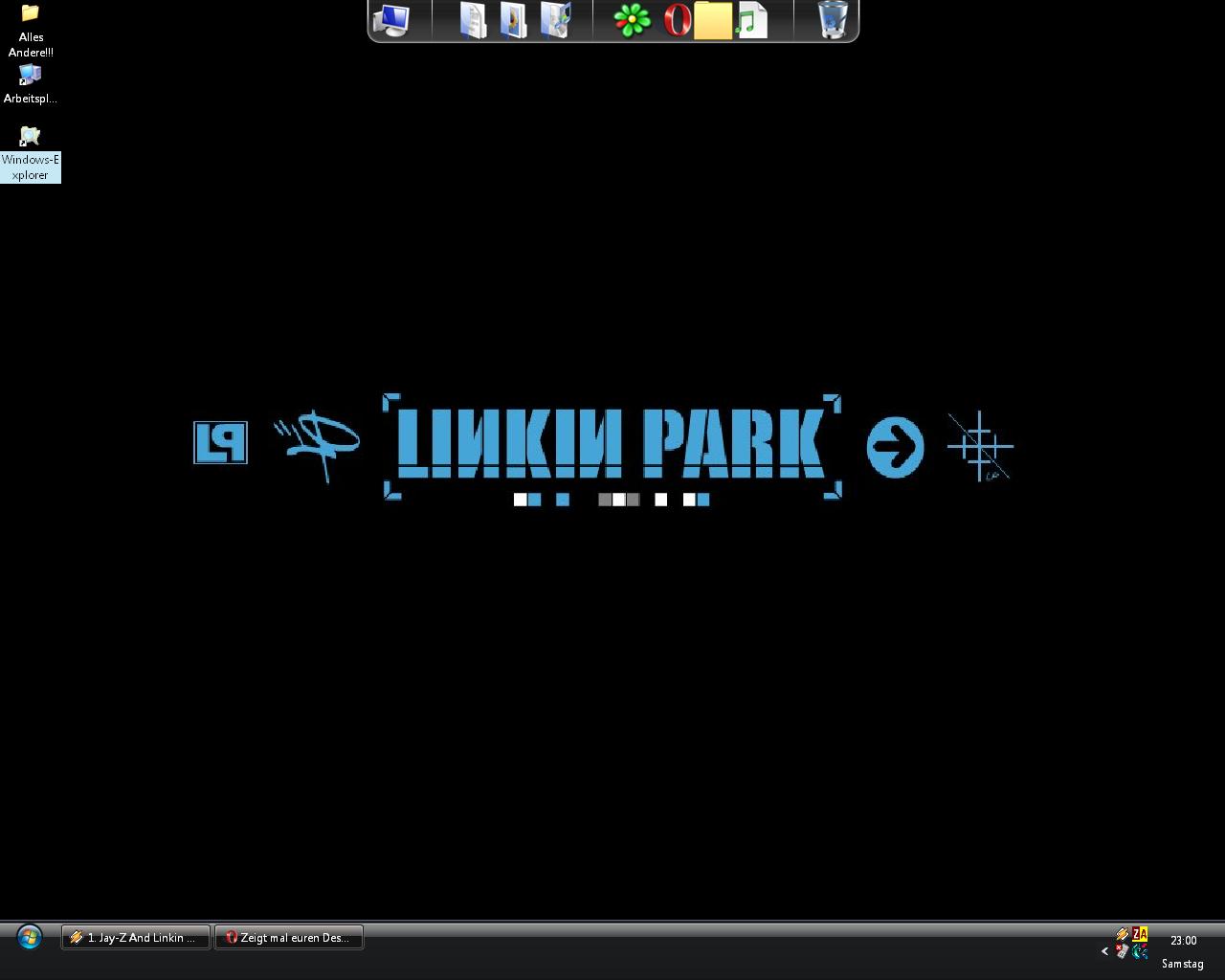
Task: Open the Recycle Bin in the dock
Action: coord(833,20)
